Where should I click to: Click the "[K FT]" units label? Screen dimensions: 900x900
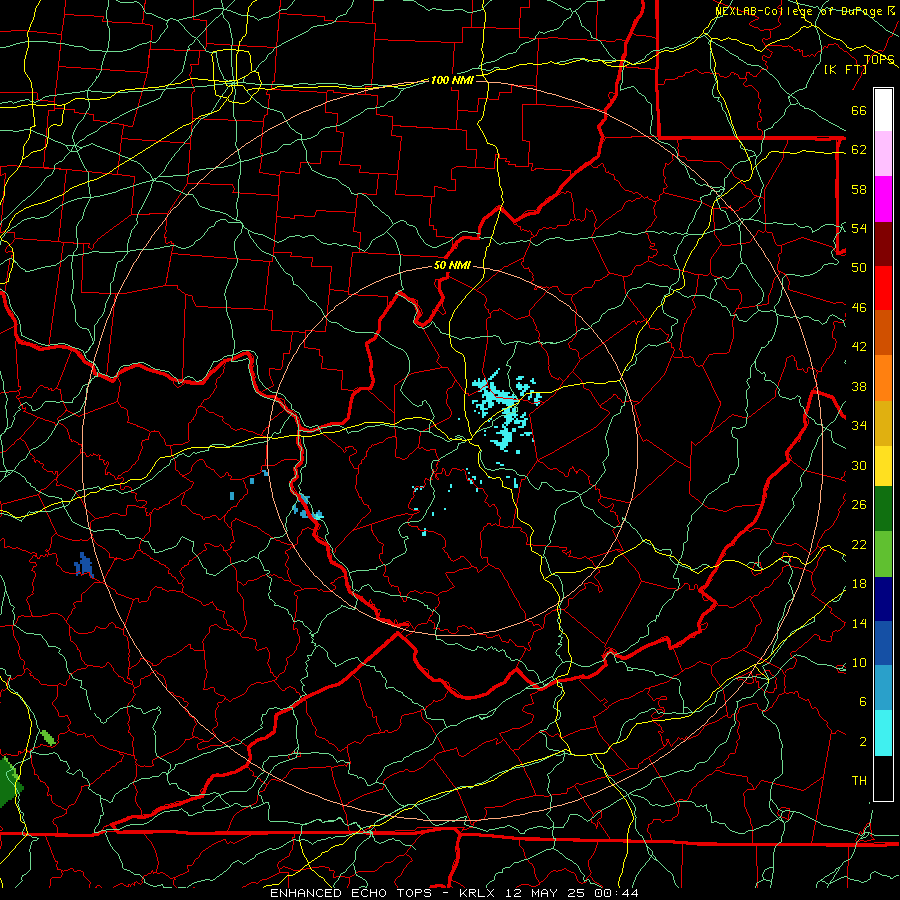[845, 69]
